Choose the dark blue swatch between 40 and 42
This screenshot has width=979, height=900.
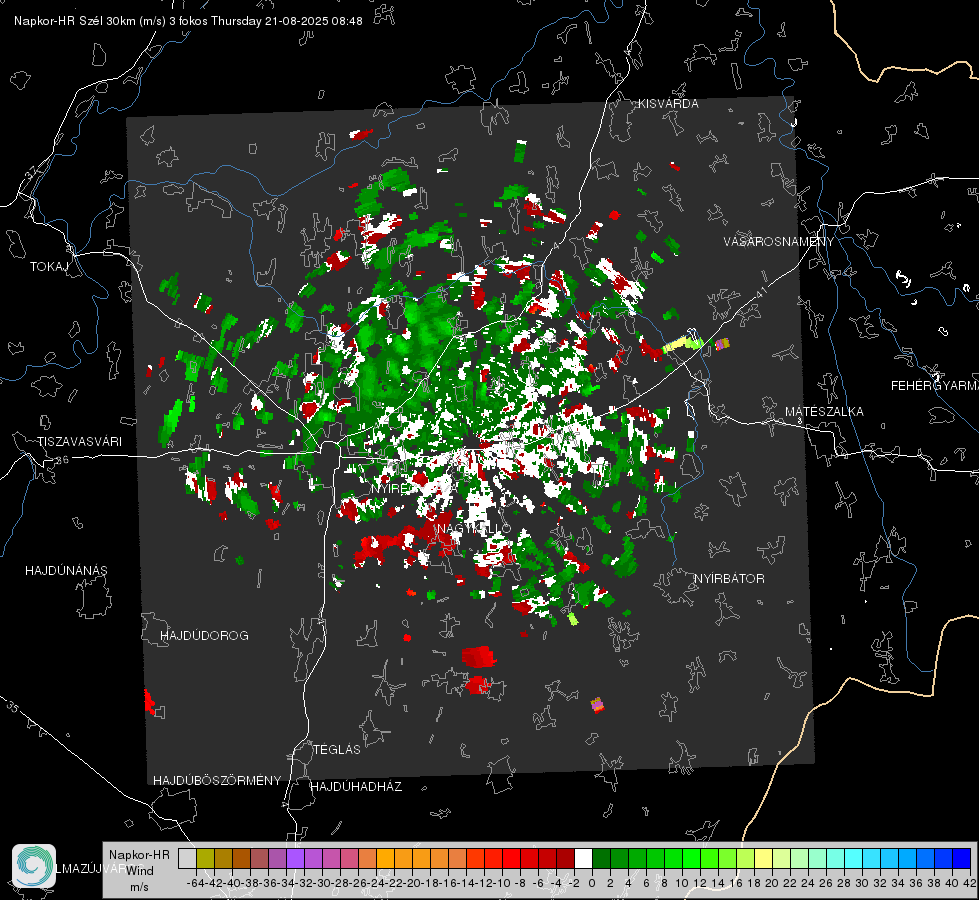[962, 858]
